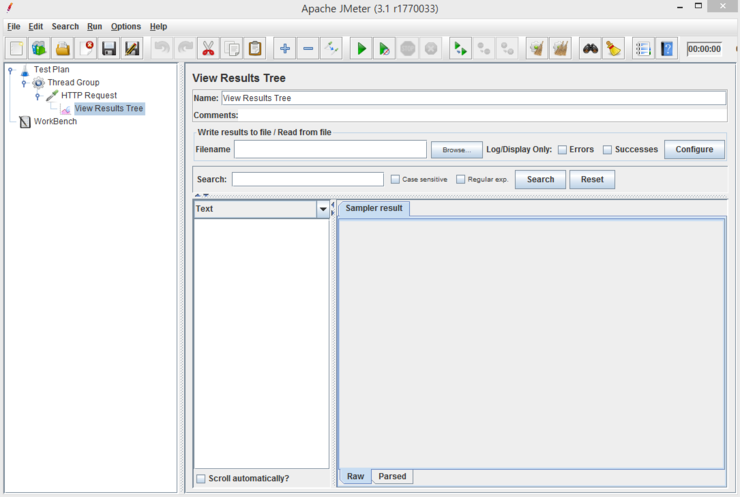Click the Configure button

point(694,149)
